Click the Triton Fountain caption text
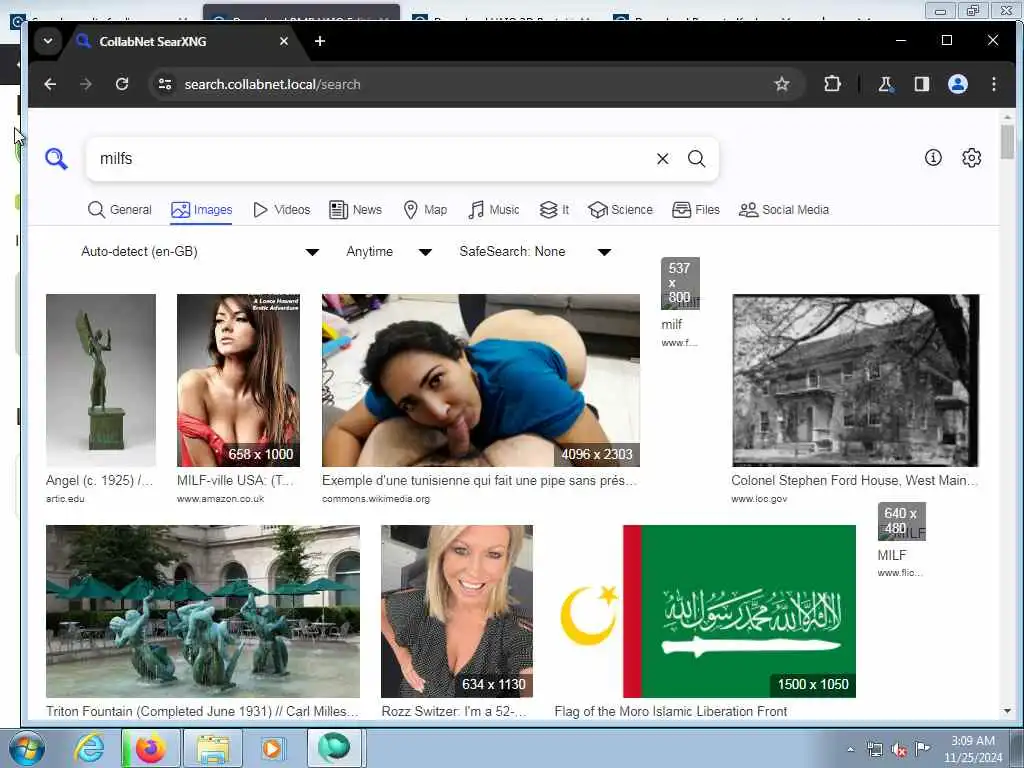 (202, 711)
